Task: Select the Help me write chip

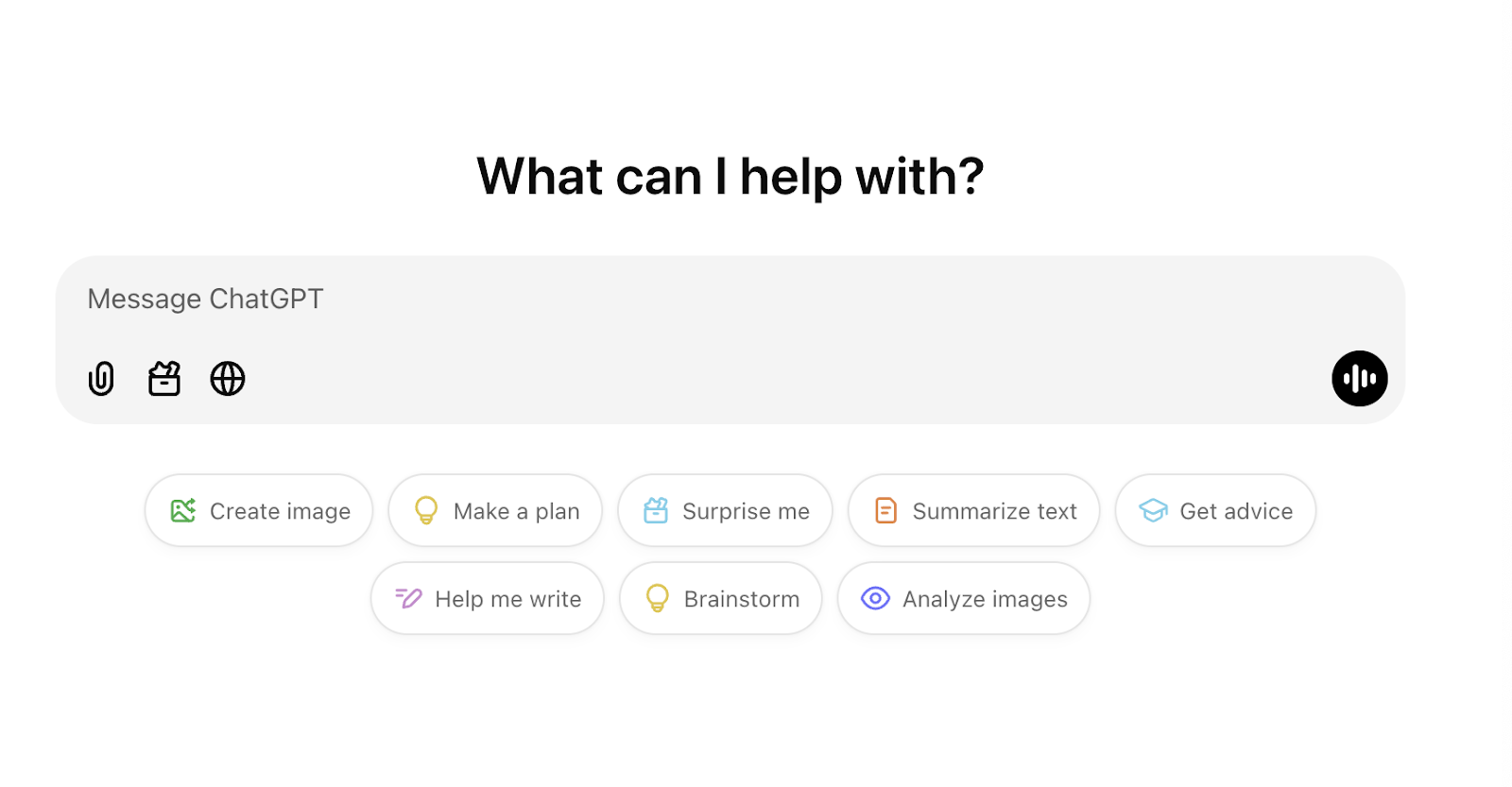Action: pyautogui.click(x=488, y=599)
